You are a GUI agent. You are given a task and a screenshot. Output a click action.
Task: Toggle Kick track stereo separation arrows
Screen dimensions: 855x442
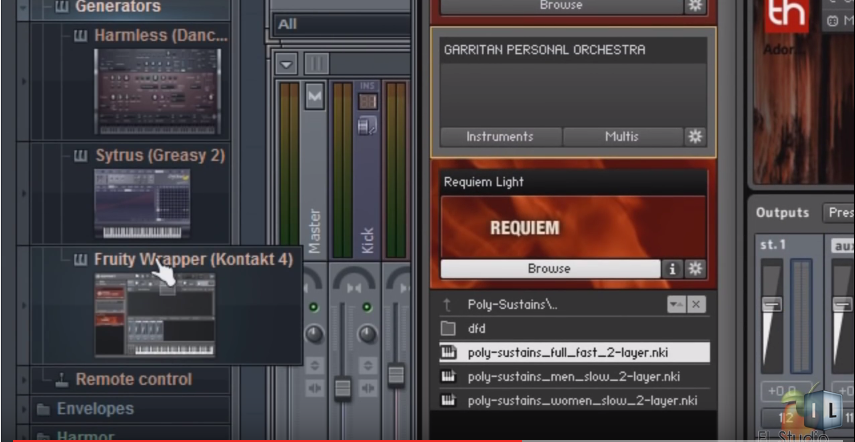tap(368, 389)
